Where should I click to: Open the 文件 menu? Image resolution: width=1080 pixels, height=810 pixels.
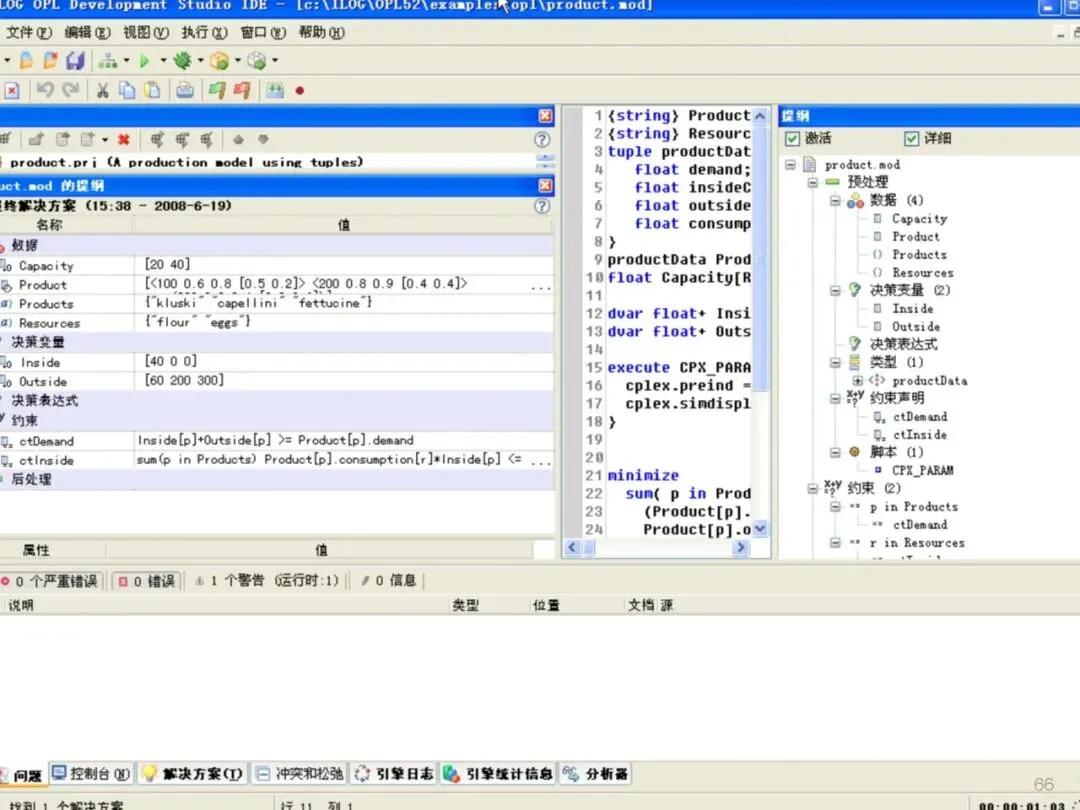[28, 32]
